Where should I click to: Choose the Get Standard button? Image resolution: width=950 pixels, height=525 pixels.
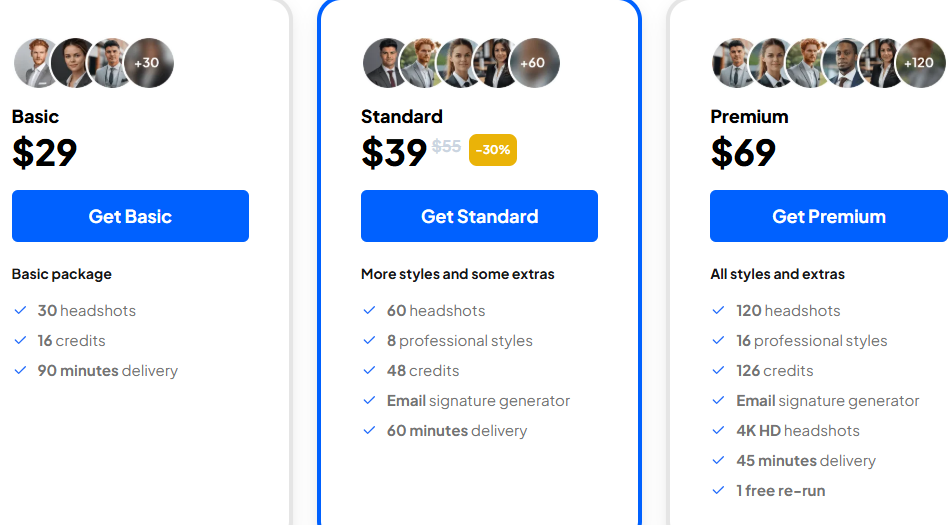click(479, 216)
